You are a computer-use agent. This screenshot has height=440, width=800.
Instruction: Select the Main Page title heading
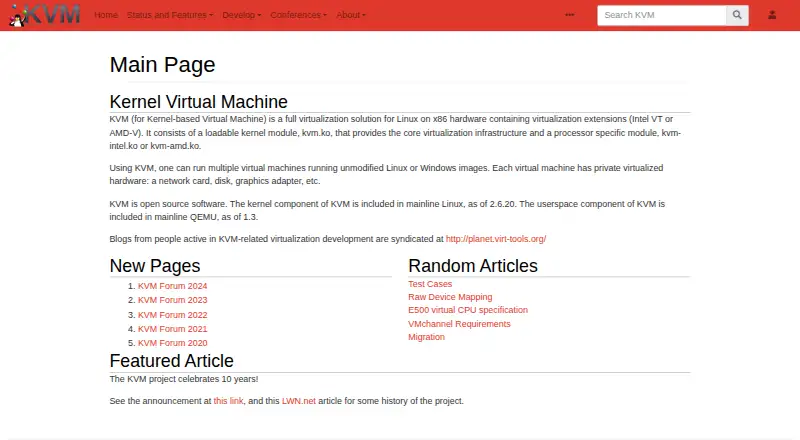point(162,65)
